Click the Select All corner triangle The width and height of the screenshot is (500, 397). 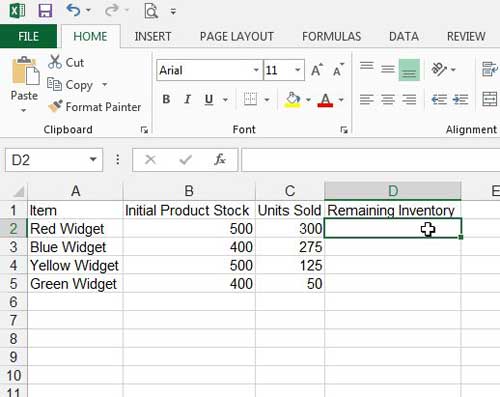pyautogui.click(x=18, y=191)
